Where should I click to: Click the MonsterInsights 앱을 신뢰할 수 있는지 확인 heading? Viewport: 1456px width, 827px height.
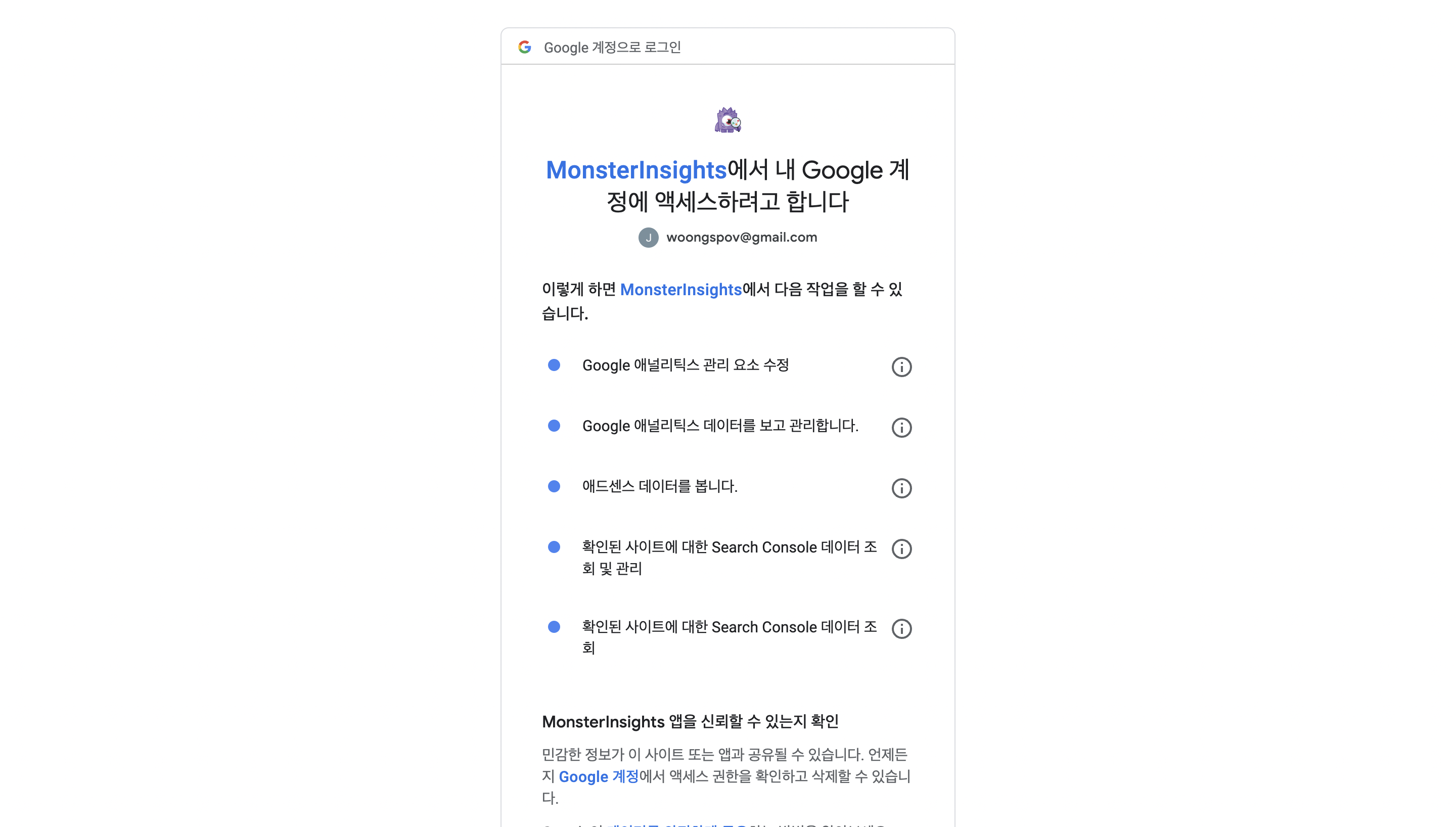[690, 722]
